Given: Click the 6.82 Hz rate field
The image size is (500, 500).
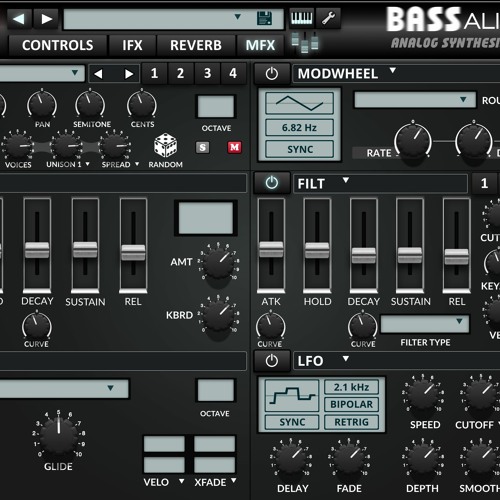Looking at the screenshot, I should tap(299, 127).
